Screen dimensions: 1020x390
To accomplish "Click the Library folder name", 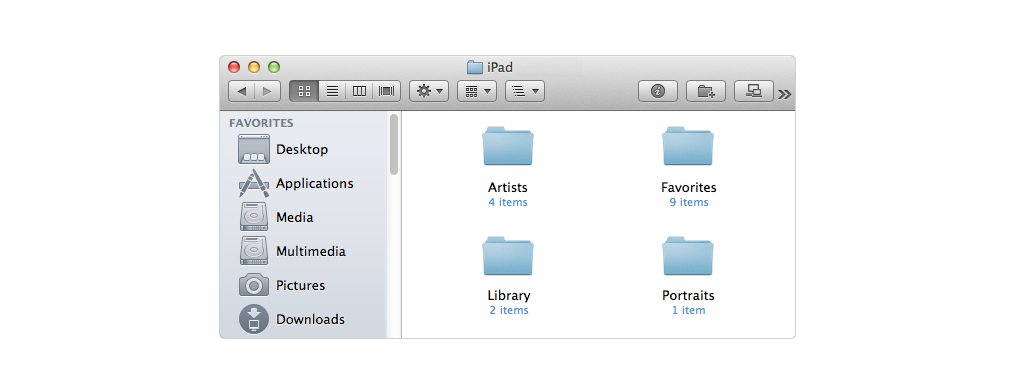I will point(509,296).
